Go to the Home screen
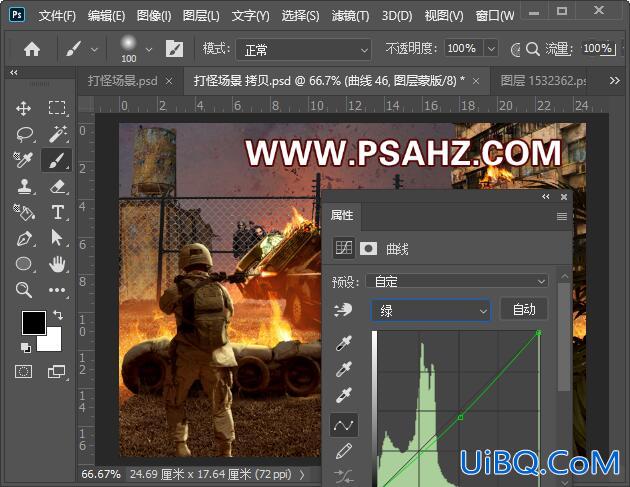630x487 pixels. tap(32, 49)
